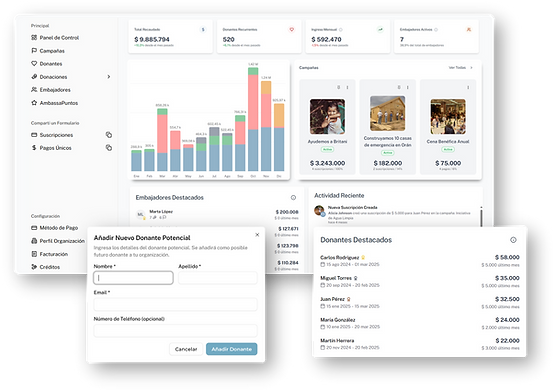Copy the Pagos Únicos form link icon
555x391 pixels.
(109, 148)
